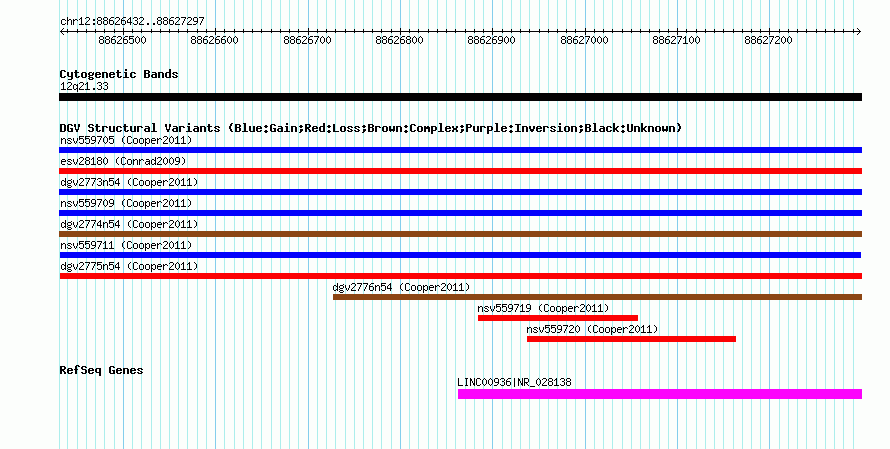
Task: Click the 88627200 ruler position
Action: click(x=769, y=40)
